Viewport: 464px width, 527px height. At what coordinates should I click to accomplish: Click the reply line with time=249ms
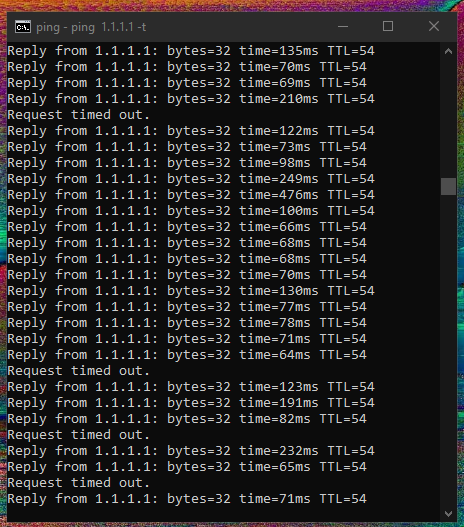pos(191,179)
